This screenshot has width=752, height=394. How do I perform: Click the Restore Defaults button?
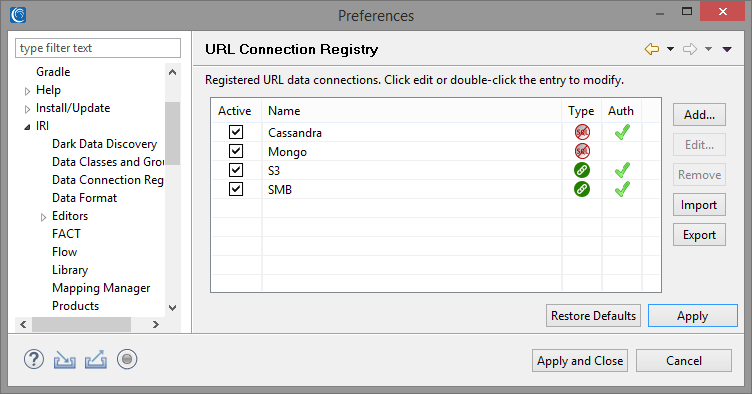coord(593,316)
